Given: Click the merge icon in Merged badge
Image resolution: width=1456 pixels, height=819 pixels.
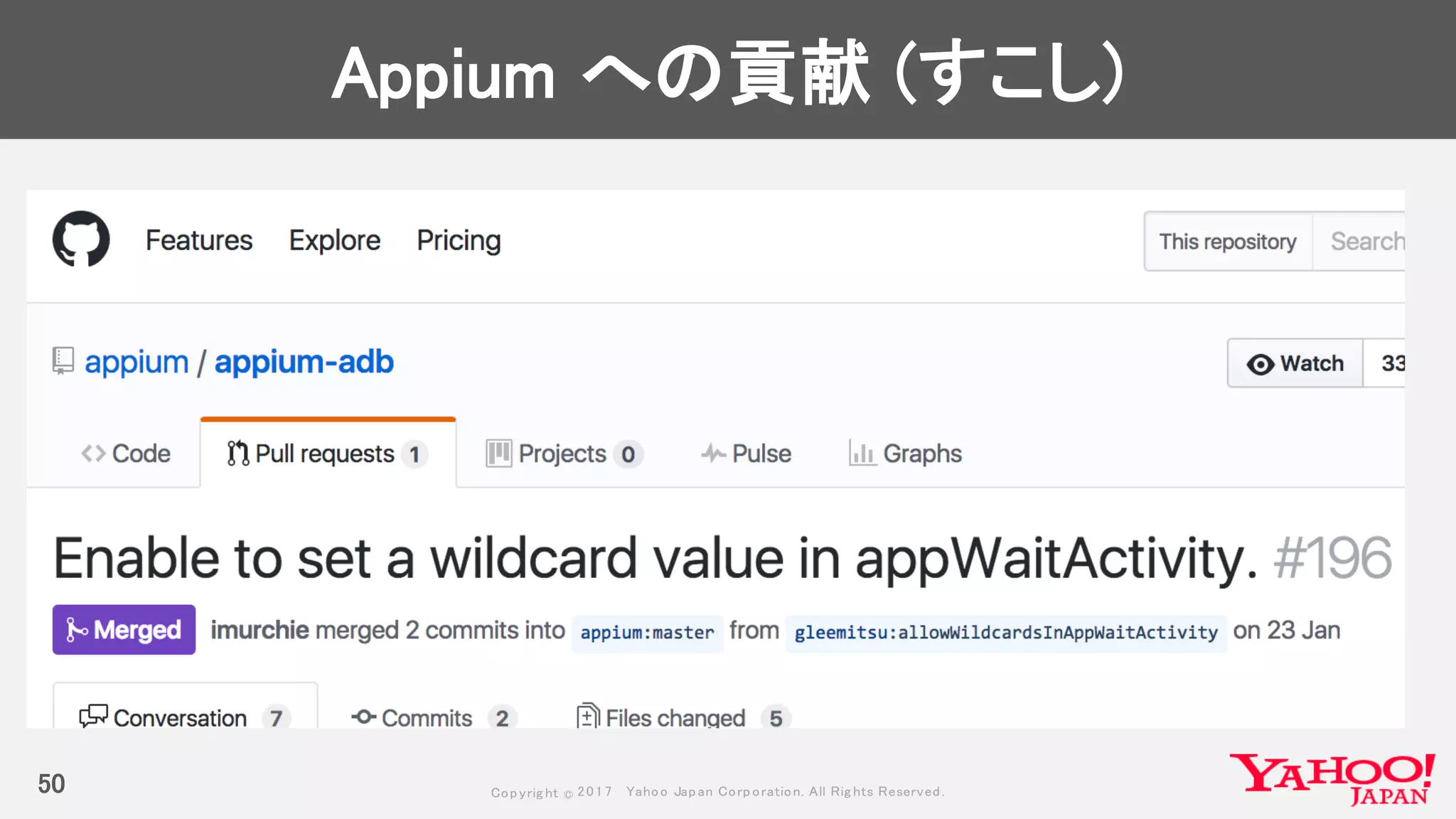Looking at the screenshot, I should [77, 630].
